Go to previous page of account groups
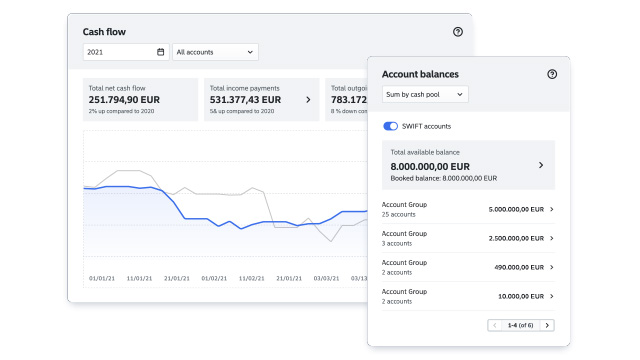This screenshot has height=360, width=640. [494, 325]
